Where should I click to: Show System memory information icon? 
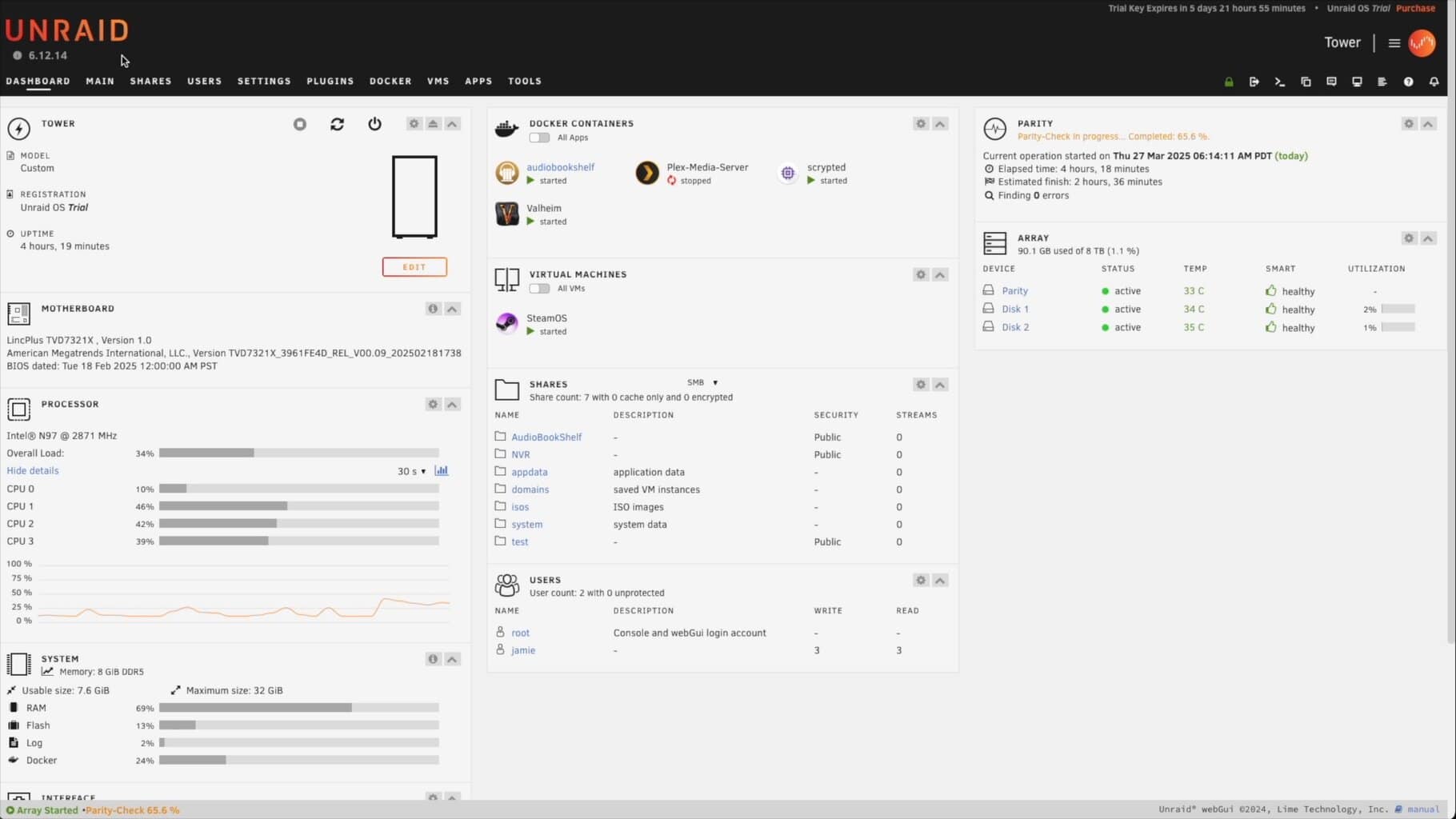(433, 659)
